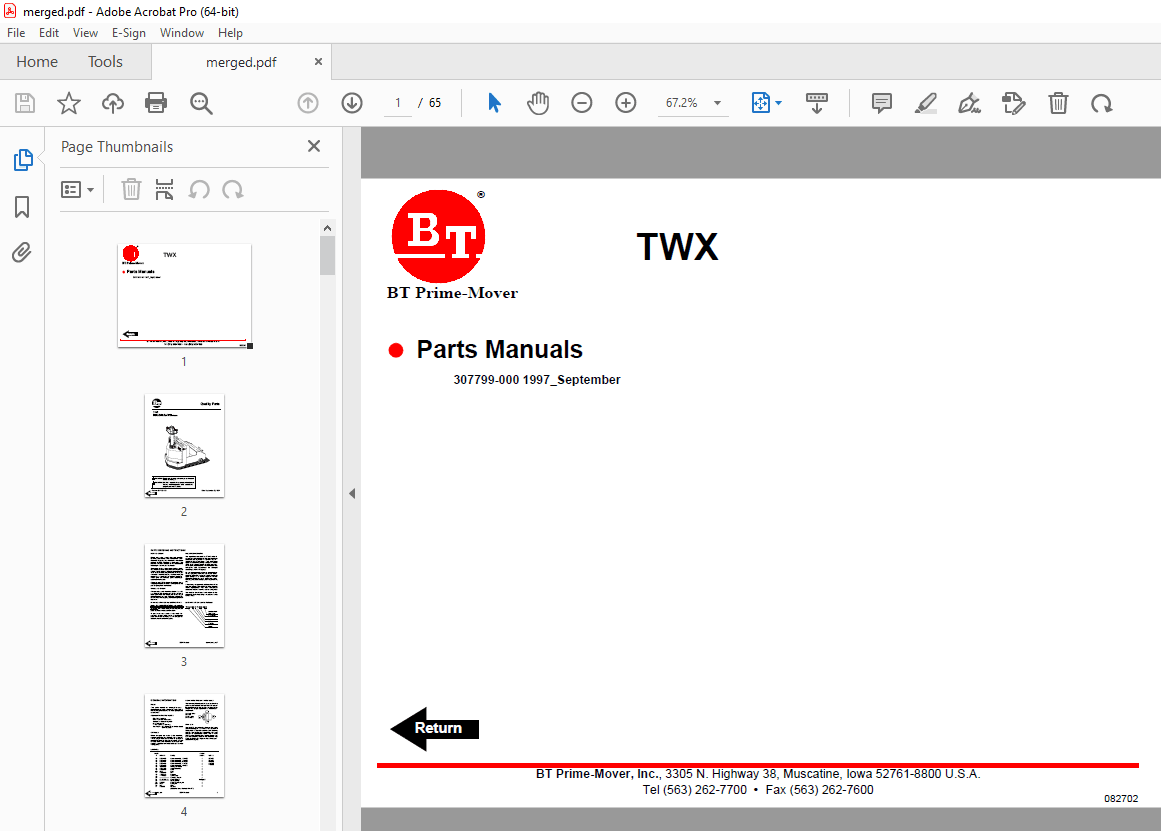Image resolution: width=1161 pixels, height=831 pixels.
Task: Open Bookmarks panel icon
Action: pos(22,207)
